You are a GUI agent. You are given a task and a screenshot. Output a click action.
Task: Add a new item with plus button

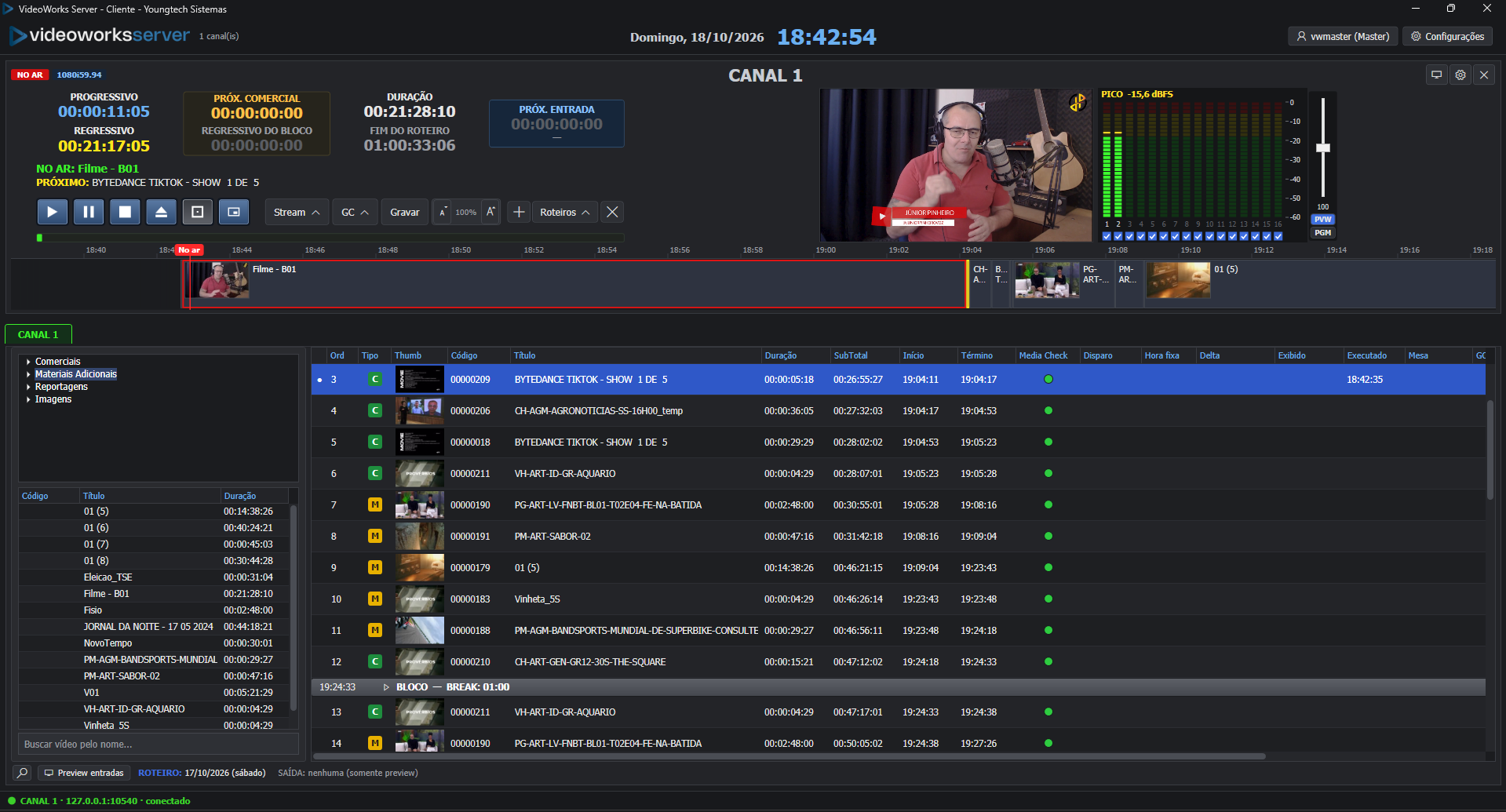pyautogui.click(x=519, y=212)
